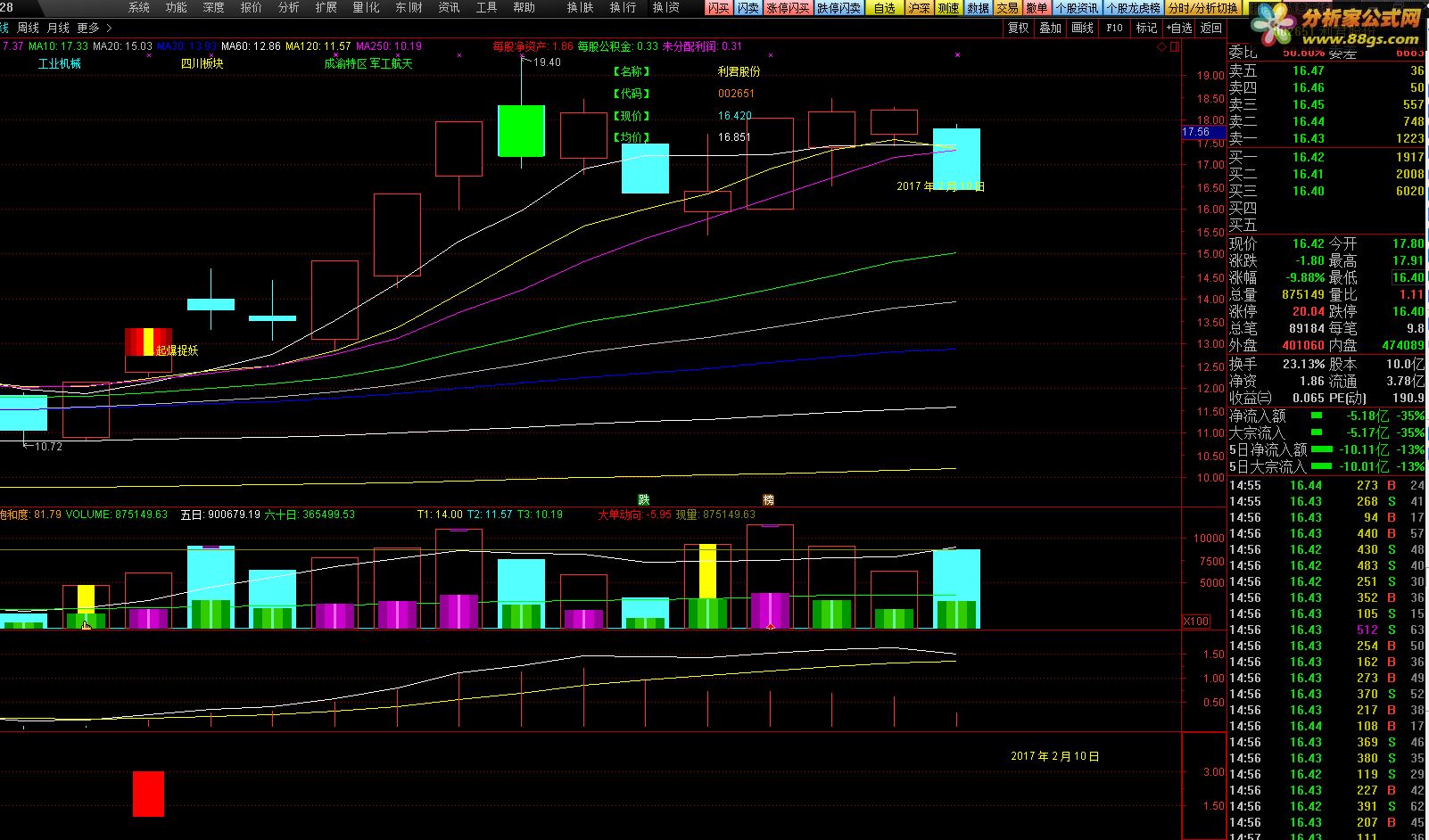Click the 撤单 cancel order button
The height and width of the screenshot is (840, 1429).
1037,8
